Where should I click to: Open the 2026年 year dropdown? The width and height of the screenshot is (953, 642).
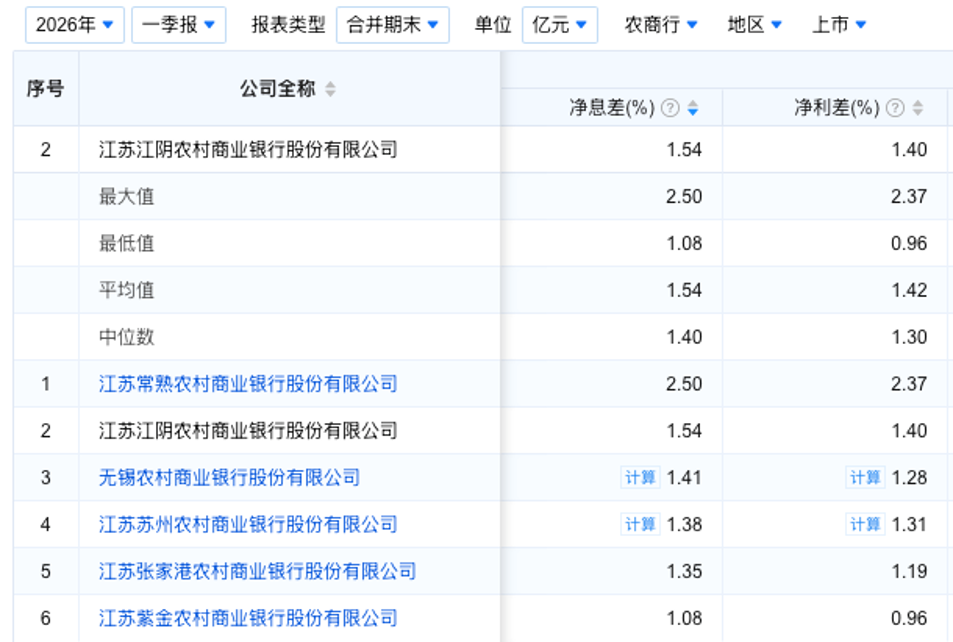point(75,25)
